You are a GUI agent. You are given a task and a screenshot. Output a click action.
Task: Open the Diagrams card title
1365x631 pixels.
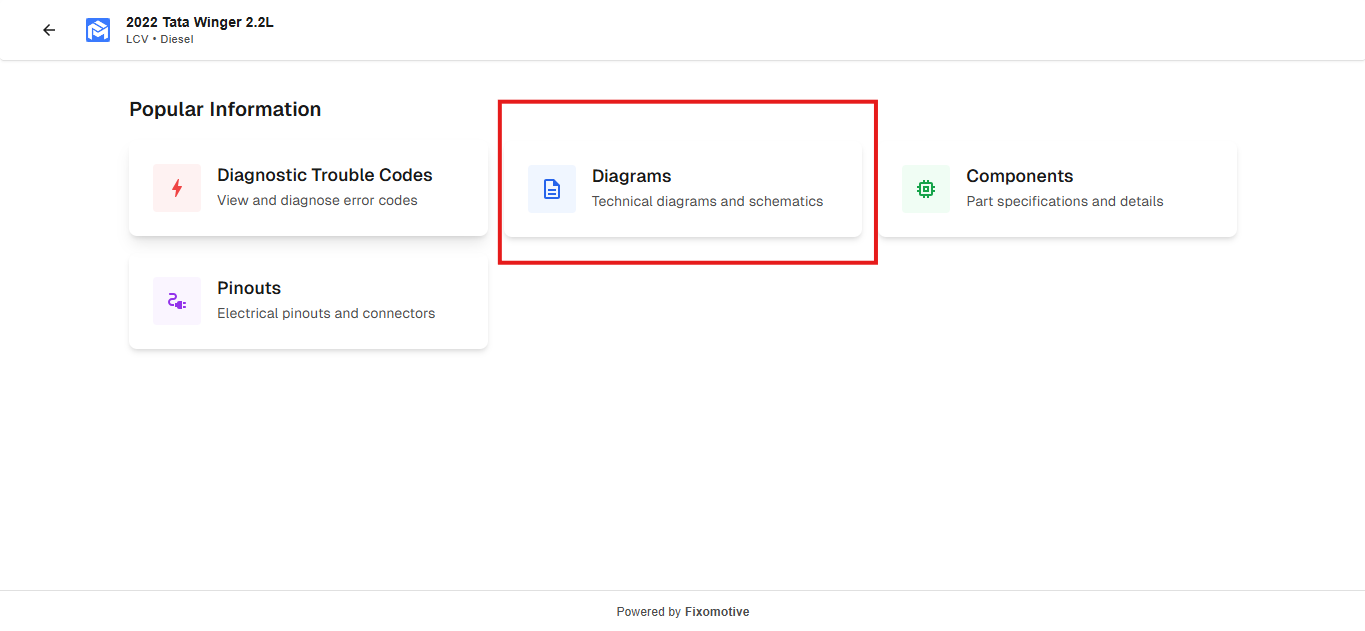click(631, 176)
